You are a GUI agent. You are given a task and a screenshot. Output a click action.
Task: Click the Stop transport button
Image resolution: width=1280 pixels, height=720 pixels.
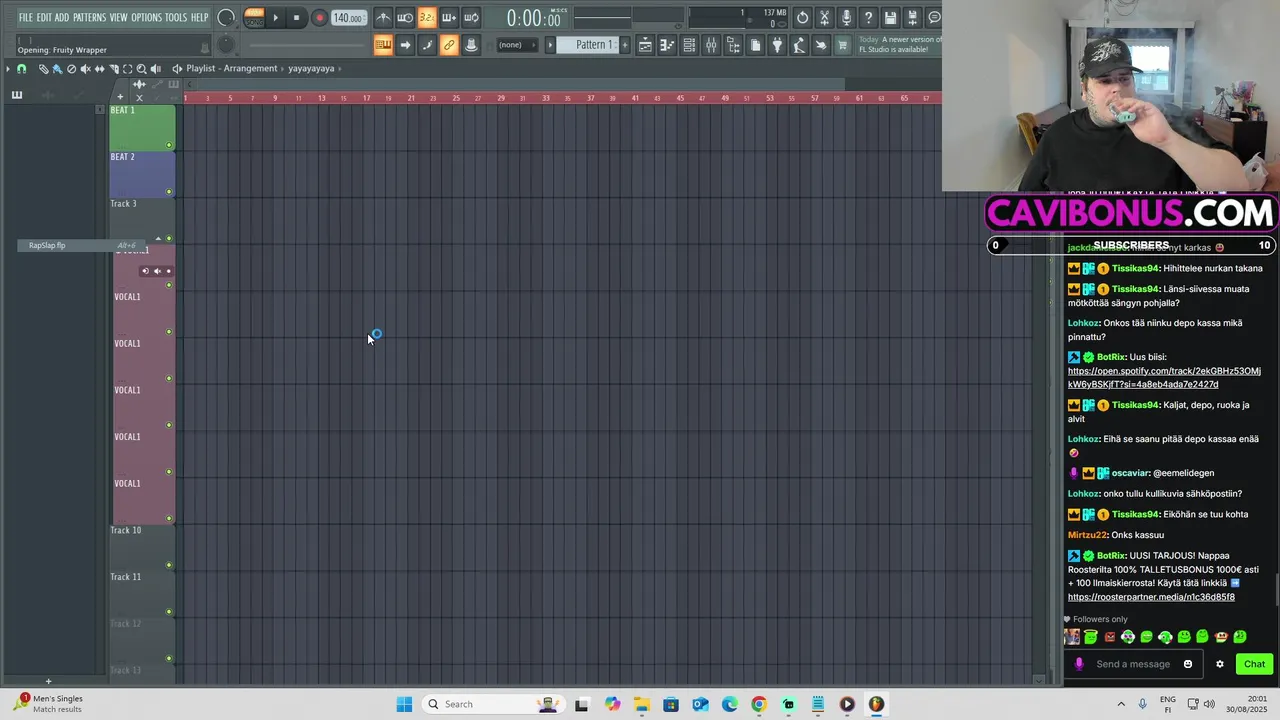[296, 17]
